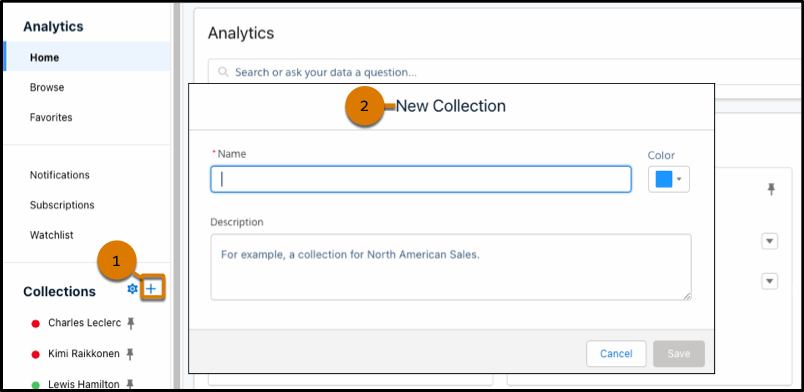Viewport: 804px width, 392px height.
Task: Open Subscriptions in the sidebar
Action: [62, 205]
